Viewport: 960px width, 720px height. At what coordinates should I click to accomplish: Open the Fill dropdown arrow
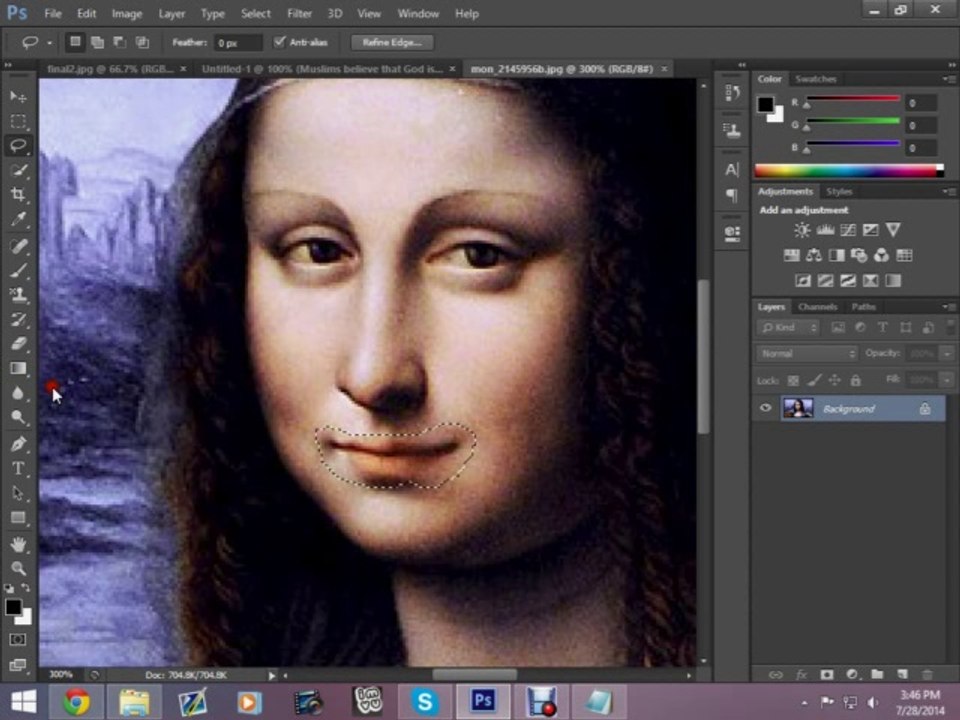click(947, 380)
